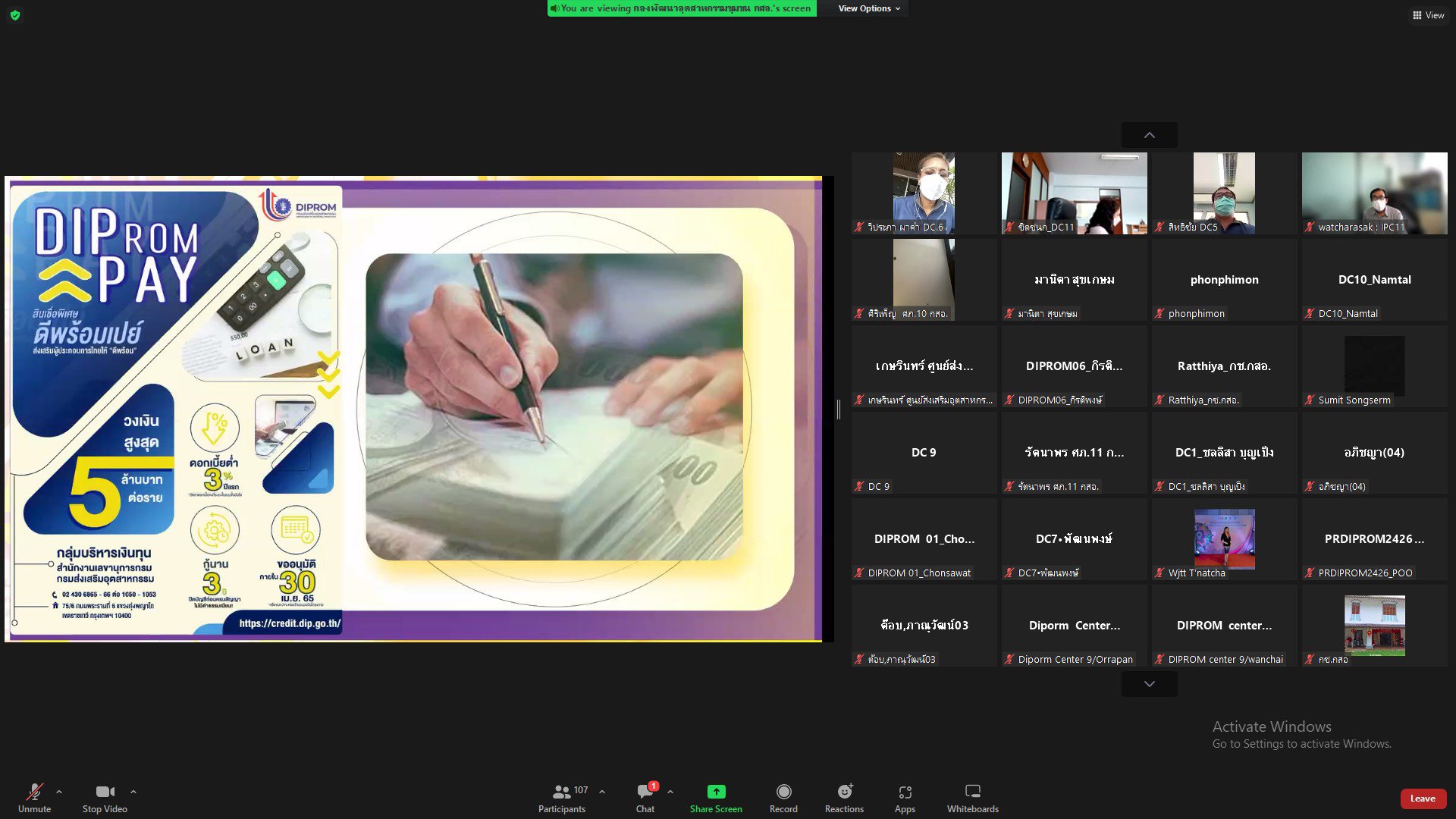Screen dimensions: 1456x819
Task: Start recording with Record icon
Action: point(783,792)
